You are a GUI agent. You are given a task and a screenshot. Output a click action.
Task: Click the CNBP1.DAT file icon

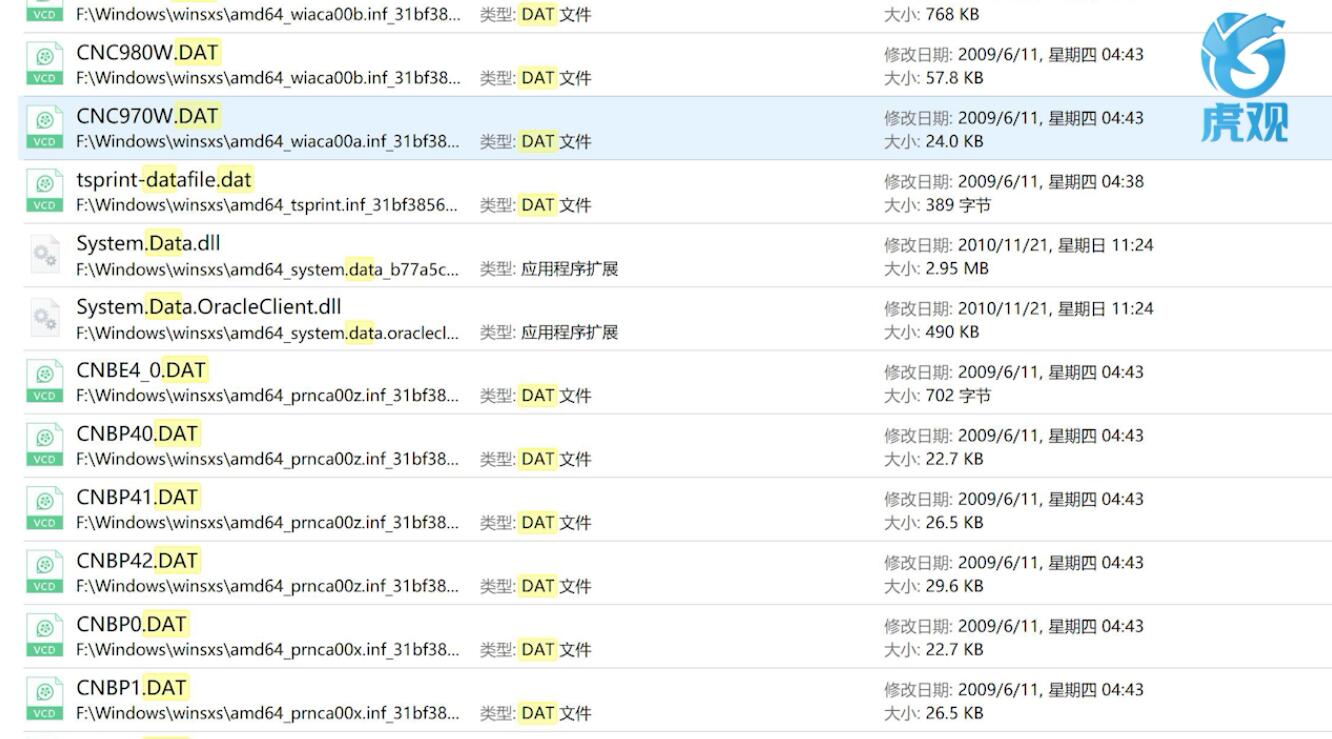click(x=44, y=700)
